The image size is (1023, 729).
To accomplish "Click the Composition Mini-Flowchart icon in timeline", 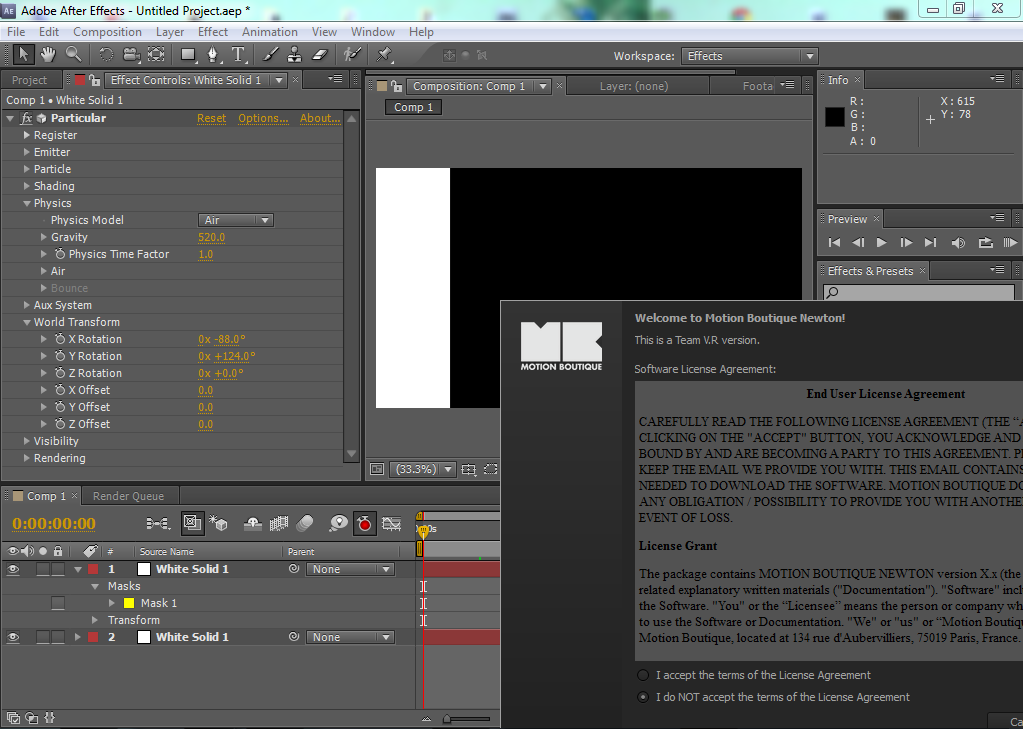I will [158, 523].
